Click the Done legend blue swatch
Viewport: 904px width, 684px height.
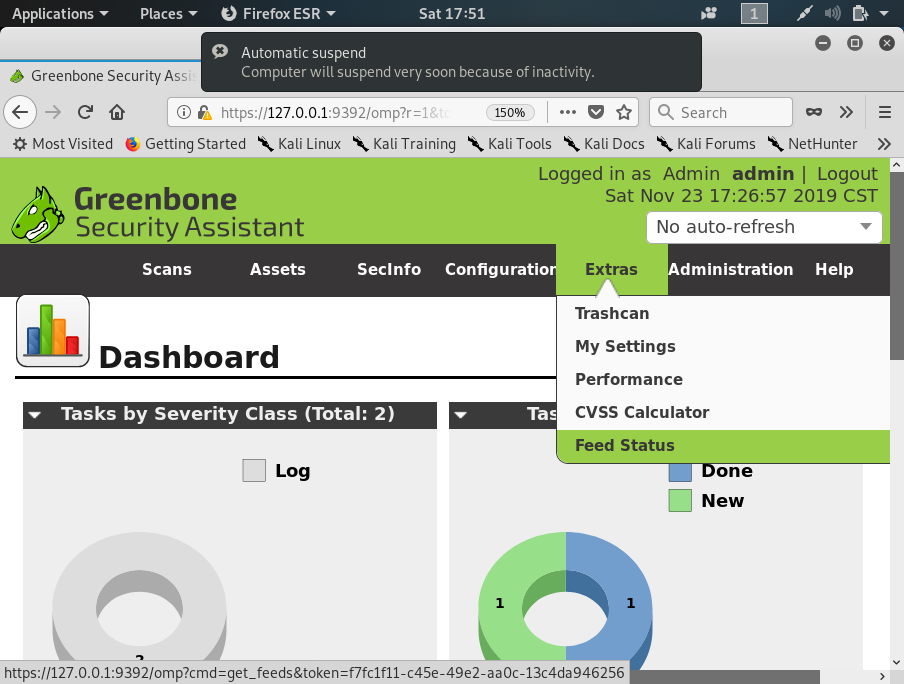pyautogui.click(x=680, y=470)
